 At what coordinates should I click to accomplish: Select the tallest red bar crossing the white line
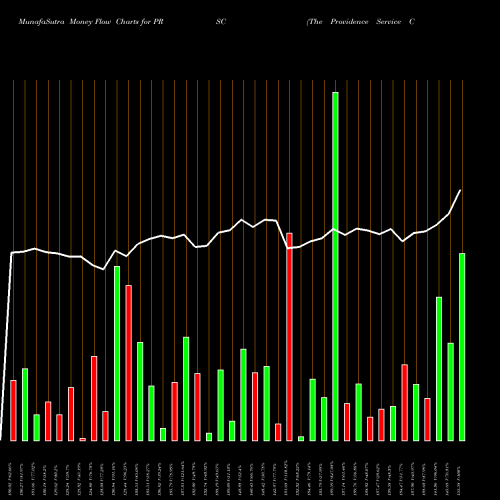point(289,337)
